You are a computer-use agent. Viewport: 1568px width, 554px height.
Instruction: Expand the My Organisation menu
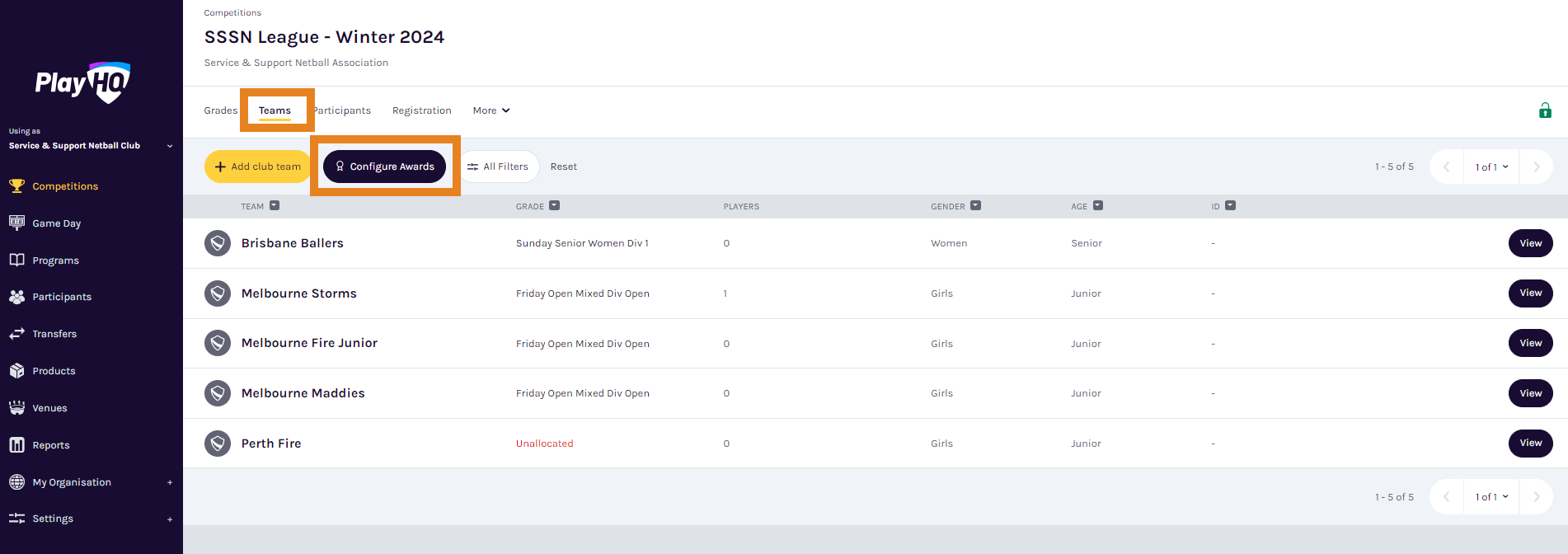170,482
